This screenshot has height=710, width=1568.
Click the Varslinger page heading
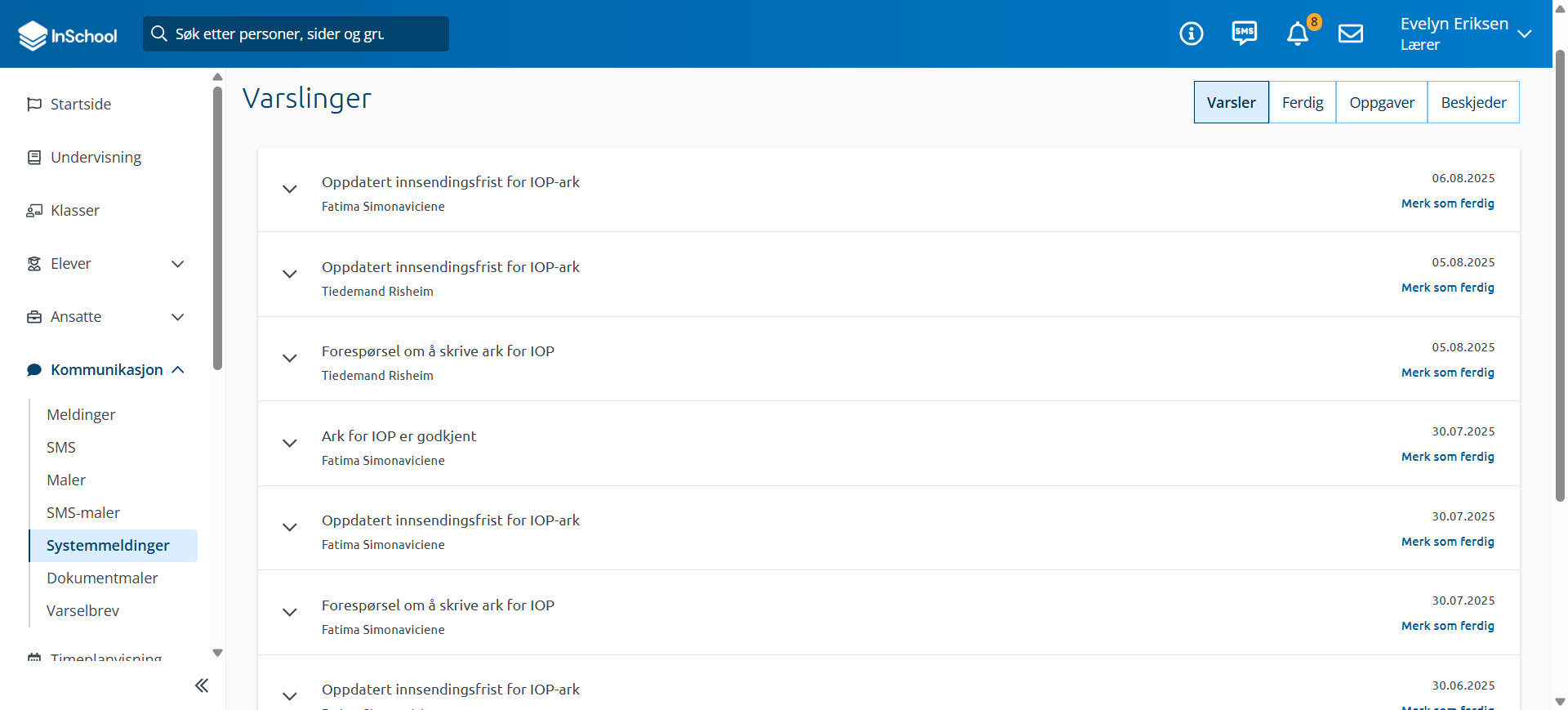pos(307,98)
